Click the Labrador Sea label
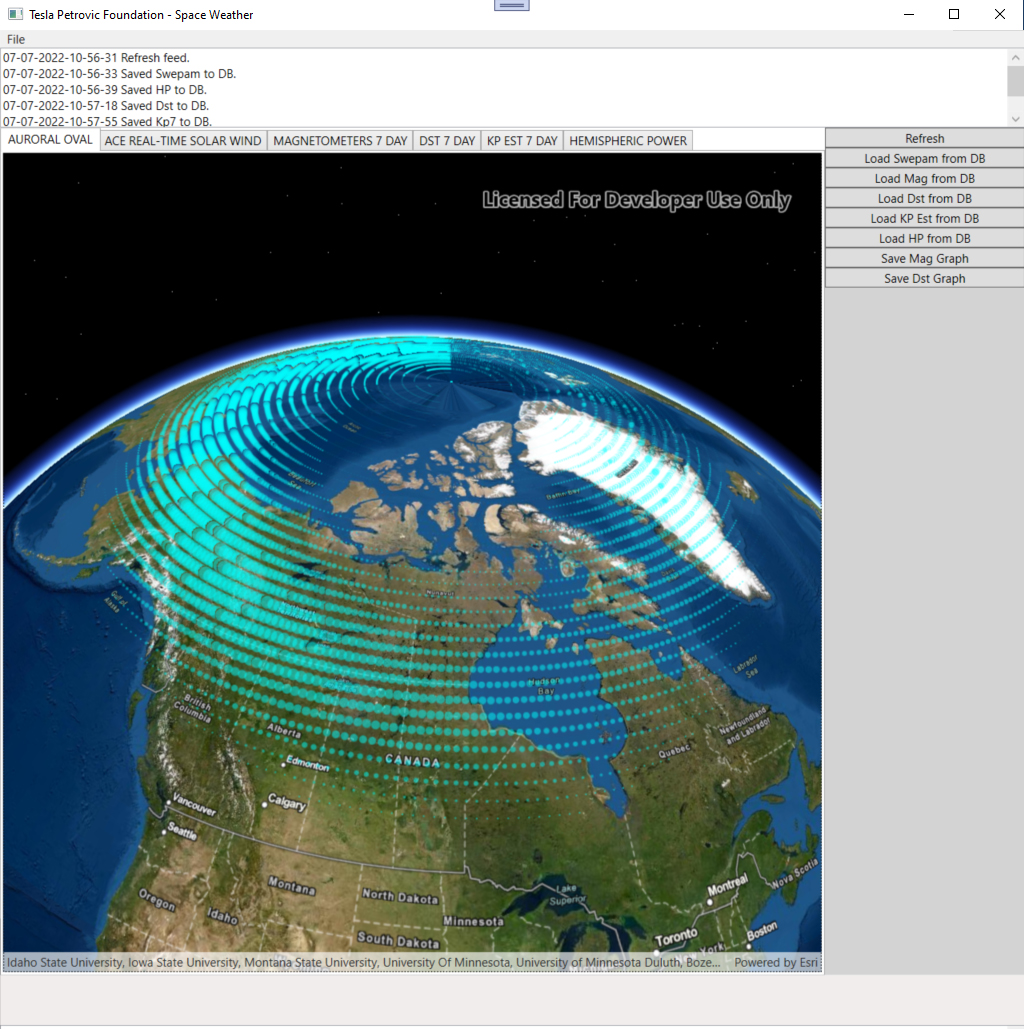 coord(746,665)
